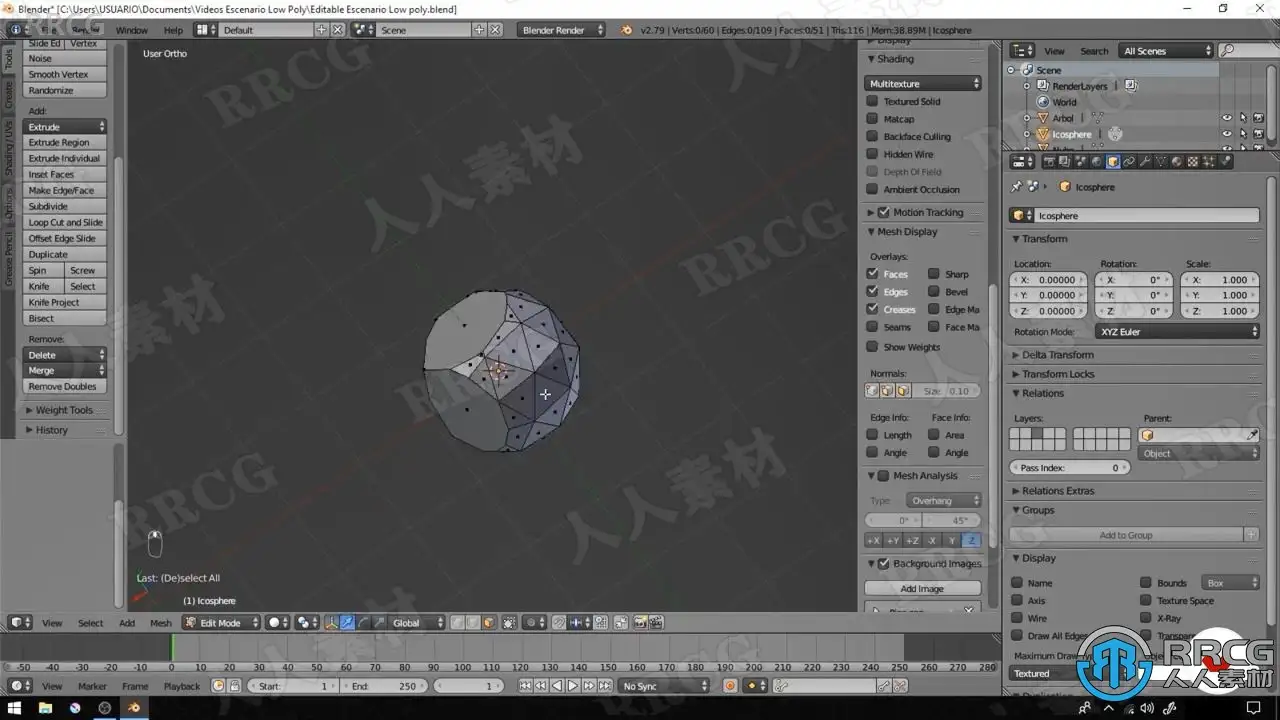Image resolution: width=1280 pixels, height=720 pixels.
Task: Click the End frame 250 field
Action: (x=383, y=686)
